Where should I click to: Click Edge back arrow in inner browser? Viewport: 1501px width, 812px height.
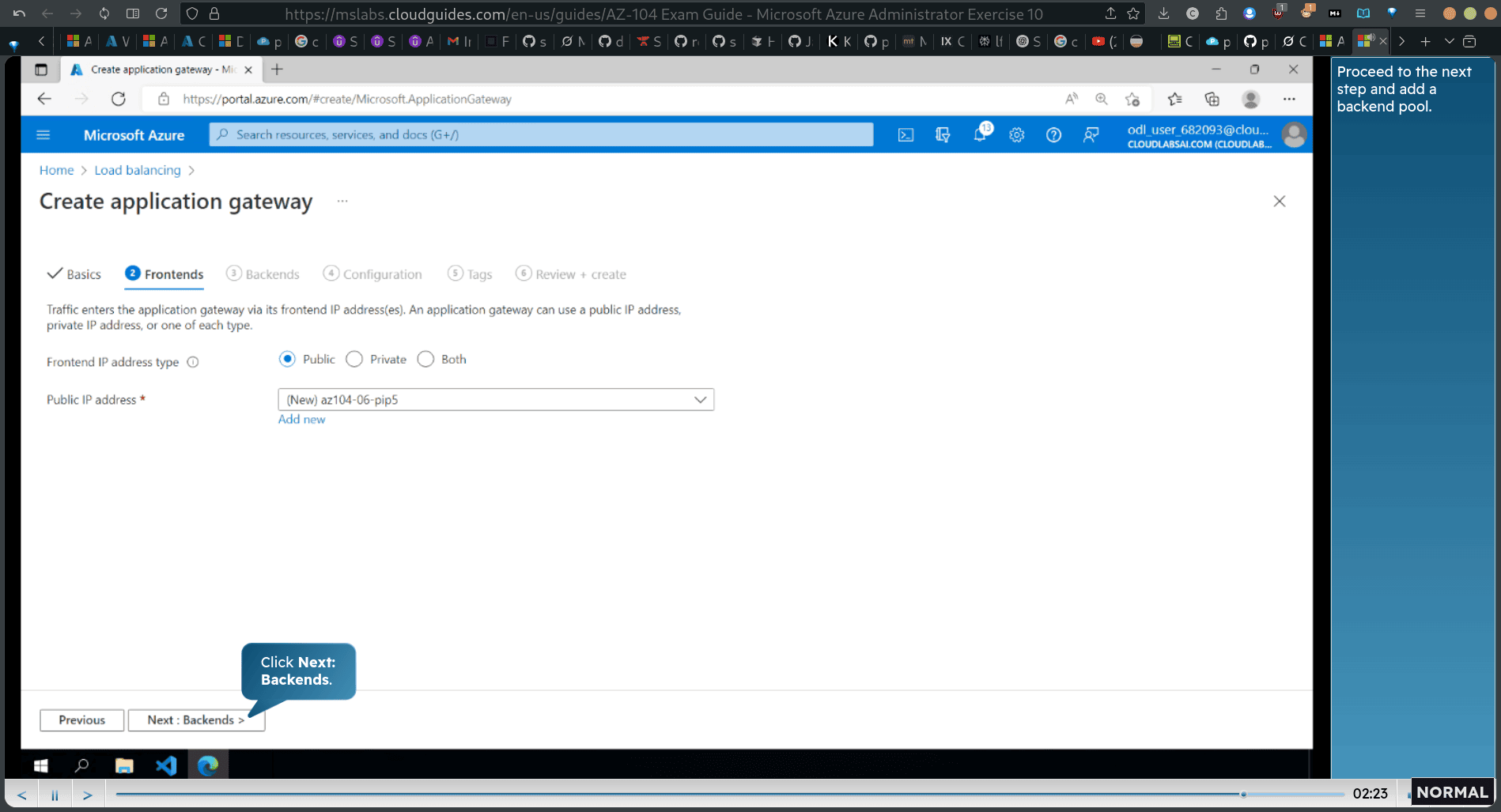44,99
